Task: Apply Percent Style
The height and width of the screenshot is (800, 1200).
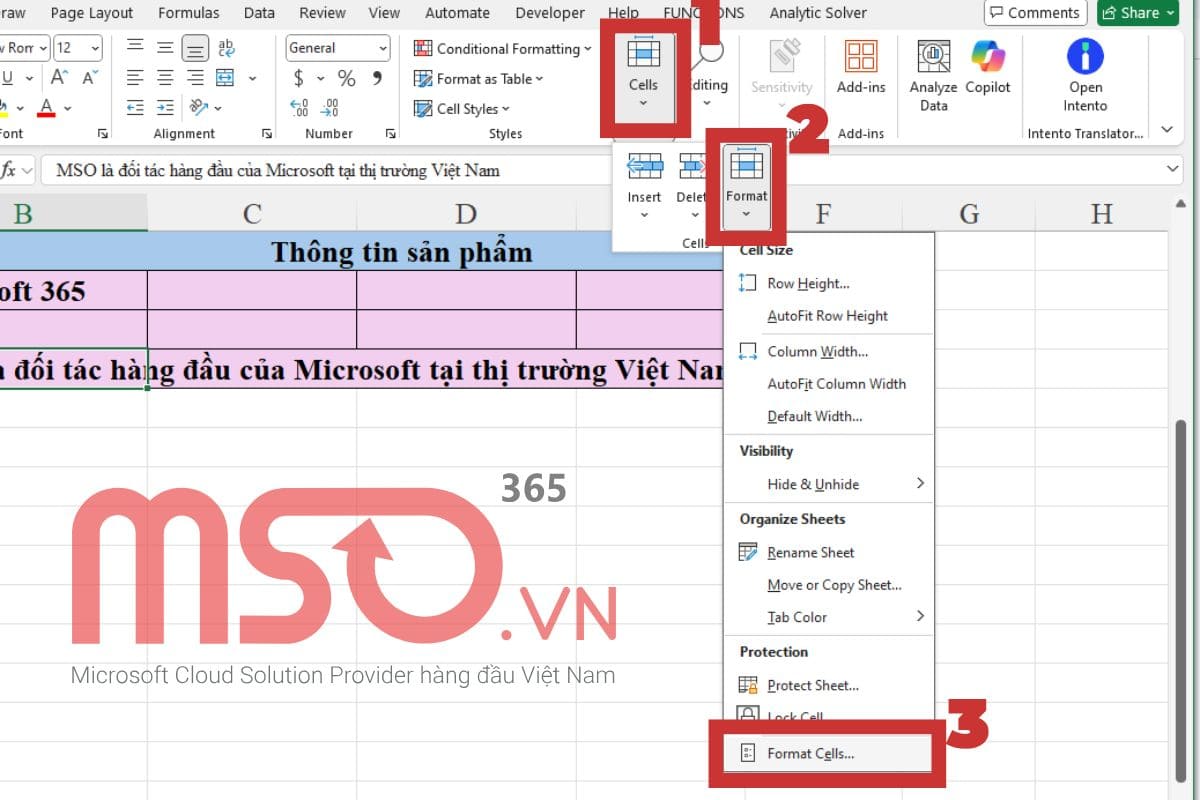Action: pos(347,78)
